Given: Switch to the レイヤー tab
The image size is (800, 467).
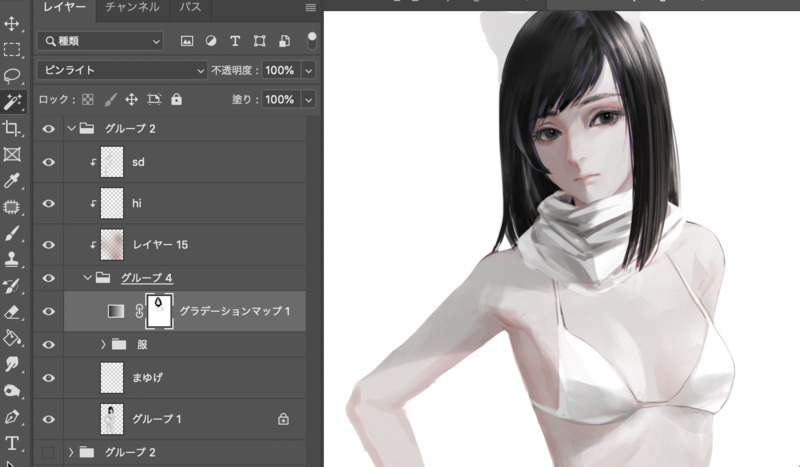Looking at the screenshot, I should (x=65, y=7).
